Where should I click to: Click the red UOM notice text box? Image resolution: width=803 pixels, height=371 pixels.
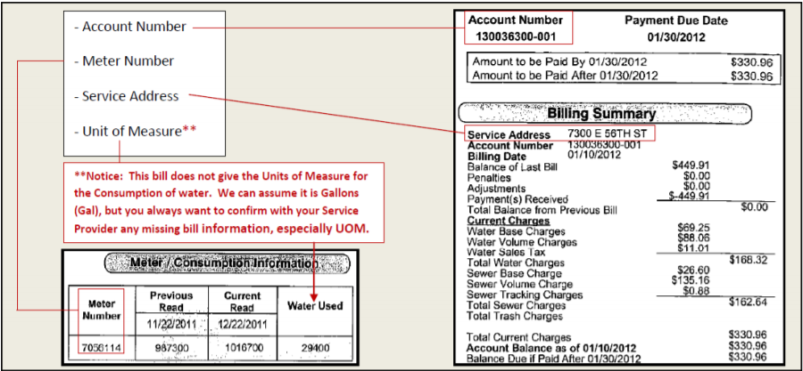[x=223, y=202]
